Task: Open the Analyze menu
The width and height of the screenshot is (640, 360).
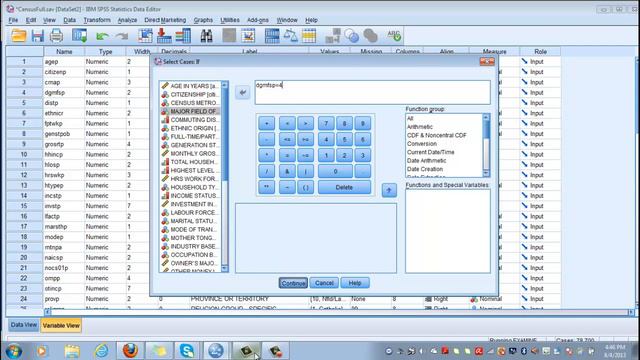Action: click(x=127, y=20)
